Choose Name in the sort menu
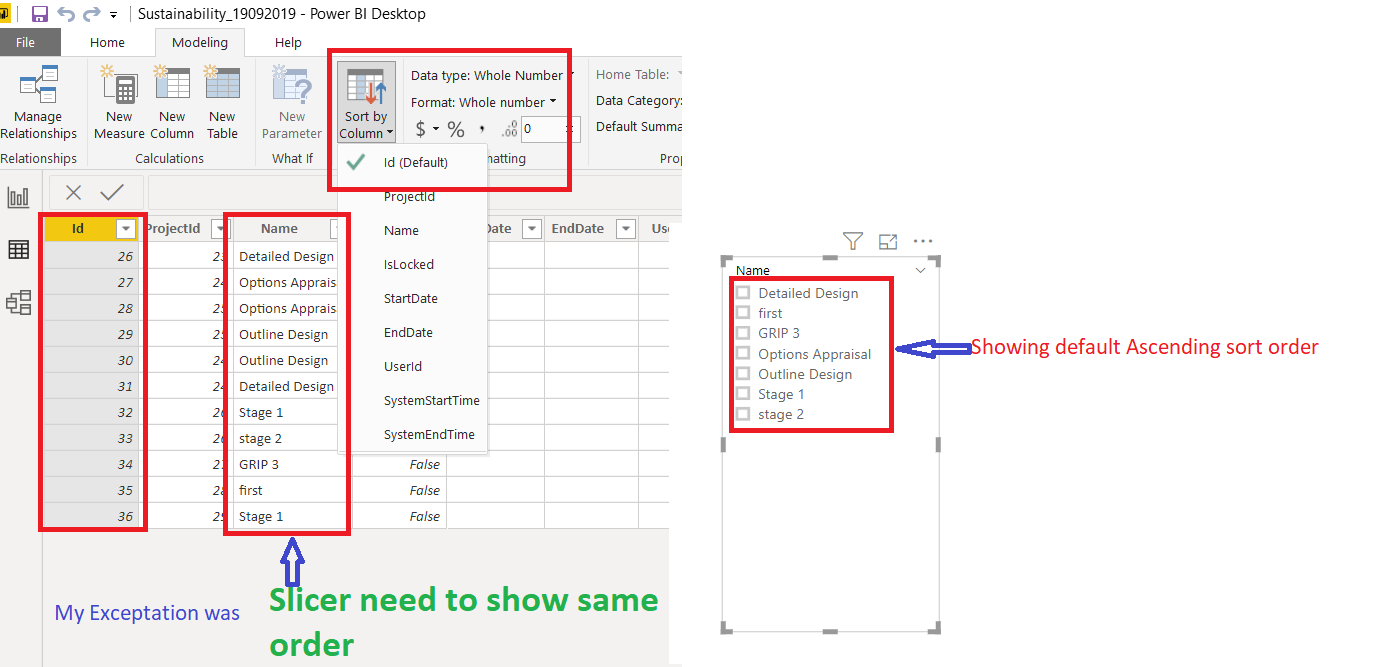Viewport: 1392px width, 667px height. click(x=412, y=230)
